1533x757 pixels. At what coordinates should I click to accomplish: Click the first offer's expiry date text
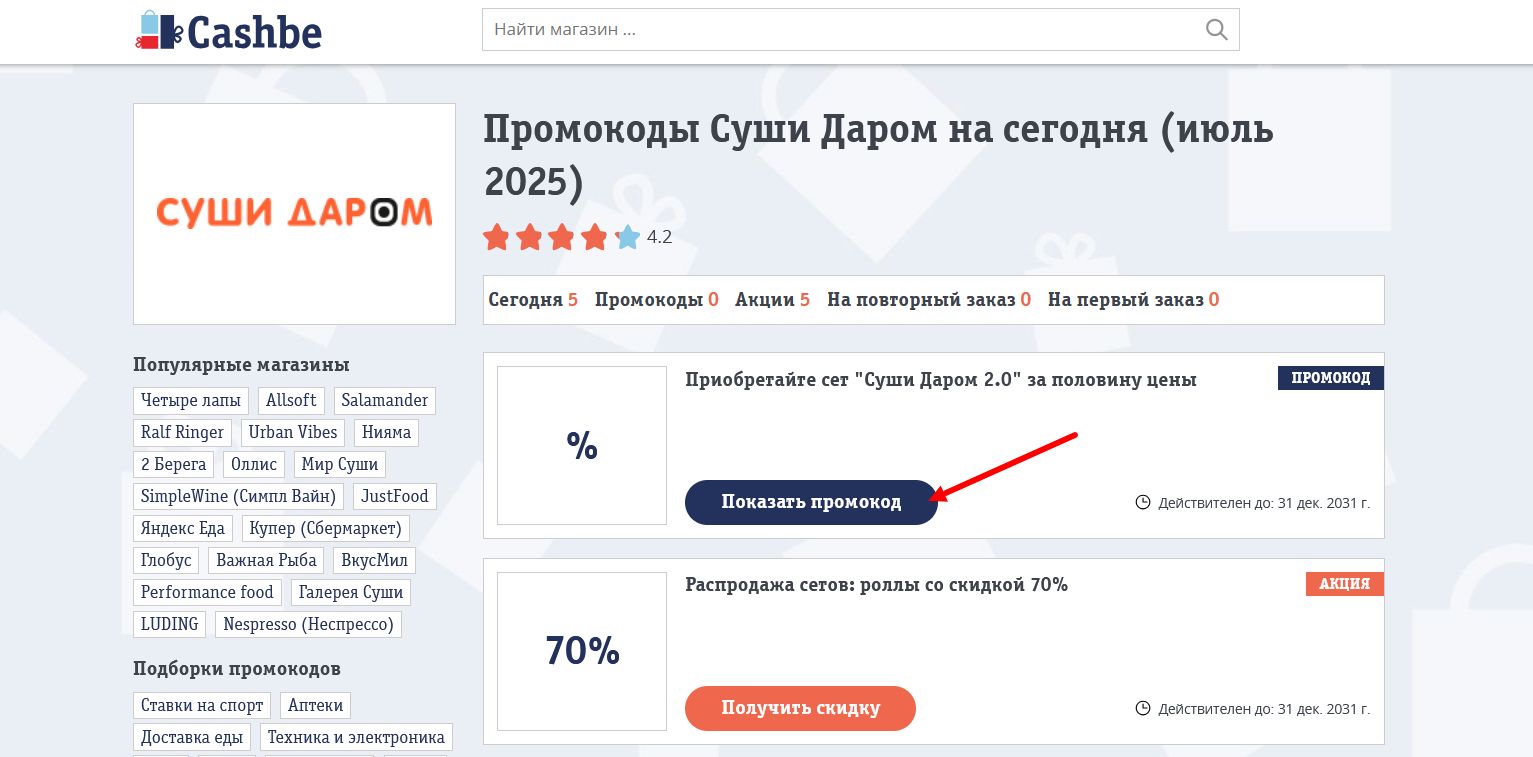click(1264, 503)
